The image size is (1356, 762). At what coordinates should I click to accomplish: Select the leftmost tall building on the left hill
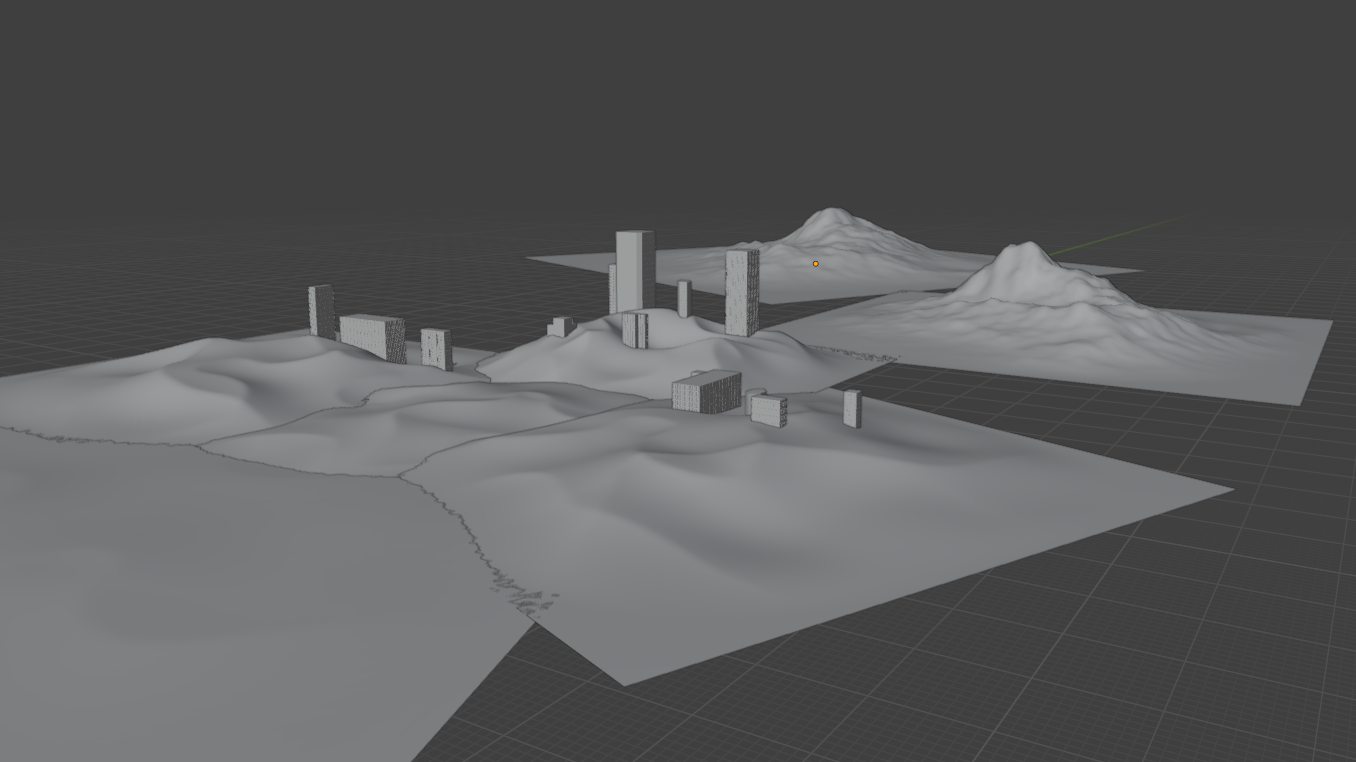pos(321,311)
